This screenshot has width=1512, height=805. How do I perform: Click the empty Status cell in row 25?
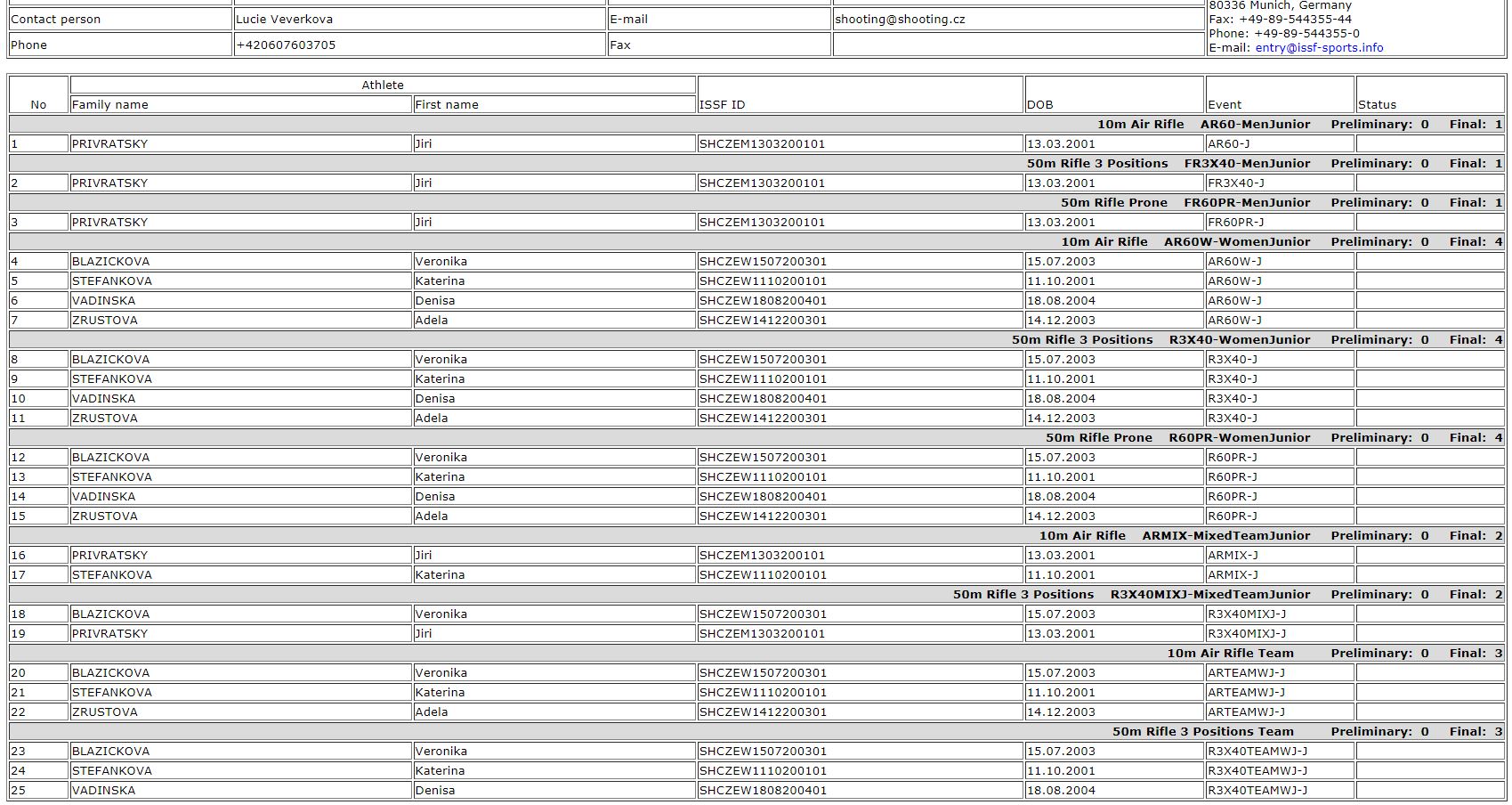1429,791
